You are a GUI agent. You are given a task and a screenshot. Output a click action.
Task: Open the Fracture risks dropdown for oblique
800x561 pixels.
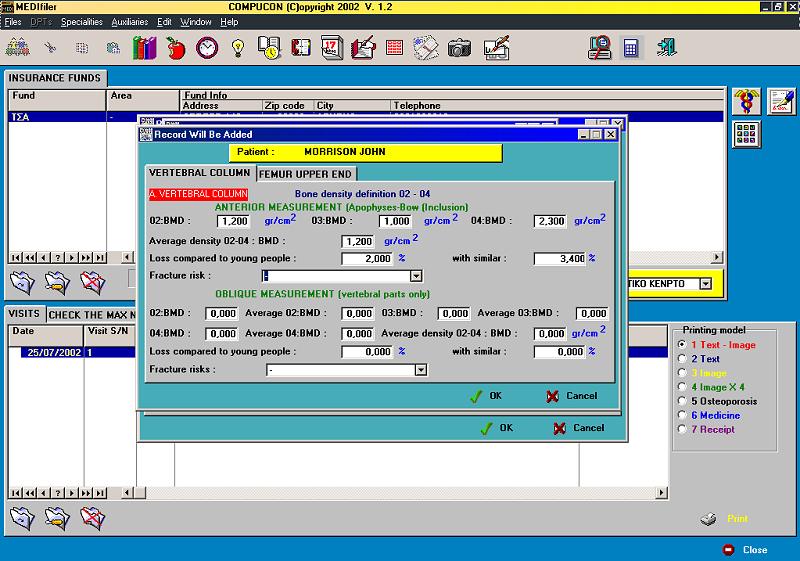click(420, 370)
